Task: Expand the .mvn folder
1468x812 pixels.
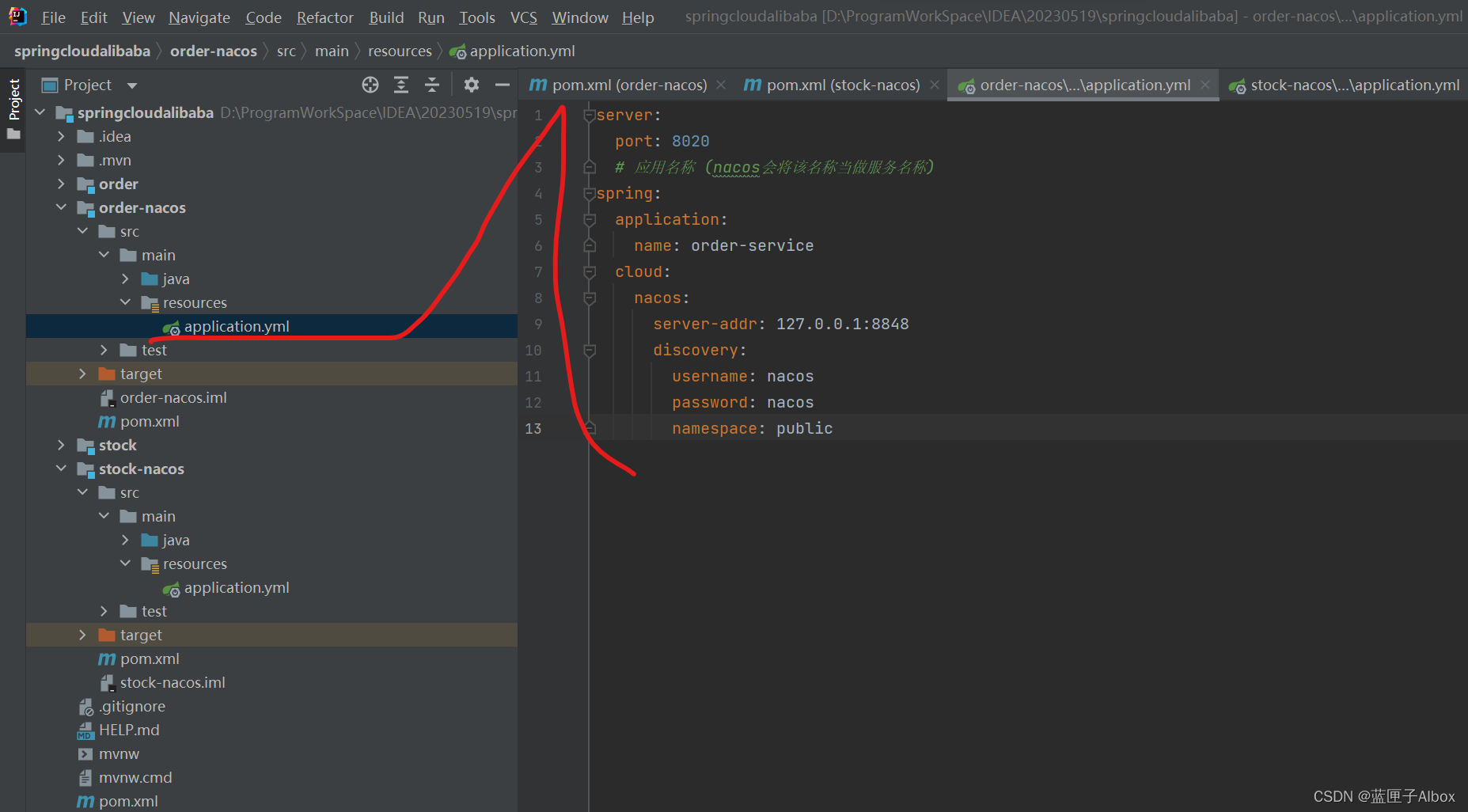Action: 61,160
